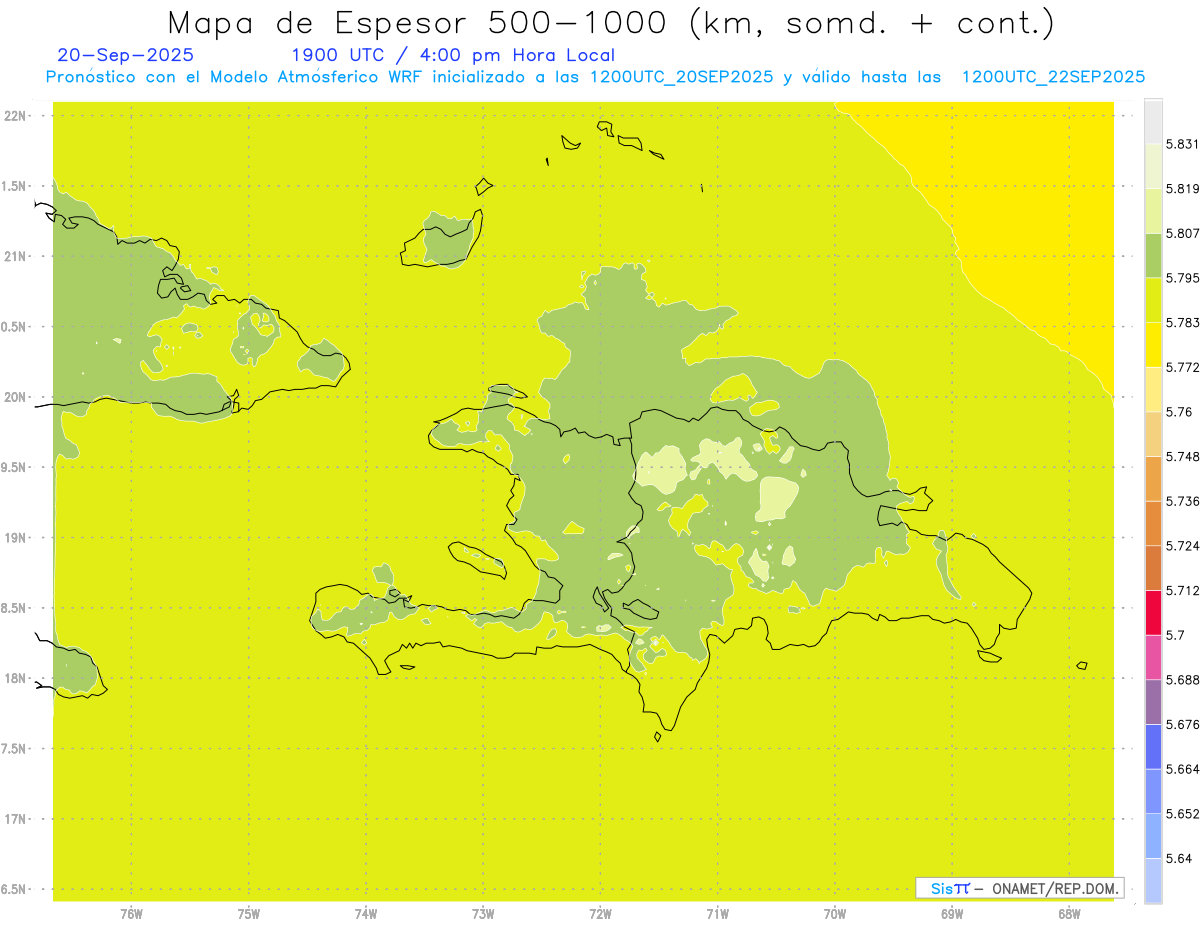1200x927 pixels.
Task: Click the '69W' longitude label
Action: (952, 913)
